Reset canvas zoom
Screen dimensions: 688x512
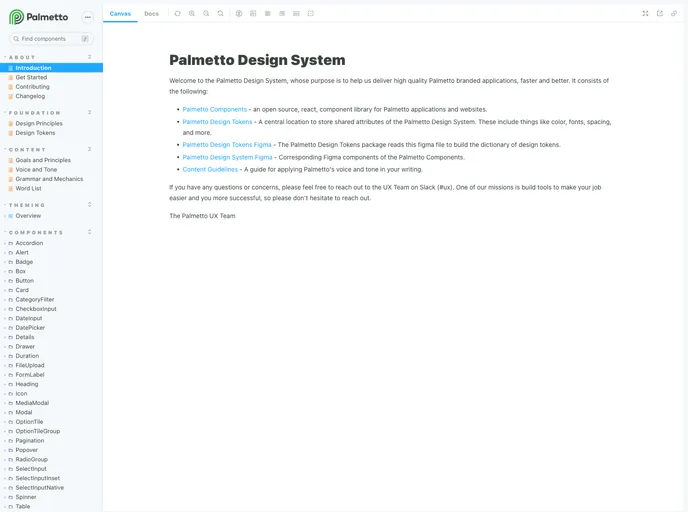click(x=221, y=14)
